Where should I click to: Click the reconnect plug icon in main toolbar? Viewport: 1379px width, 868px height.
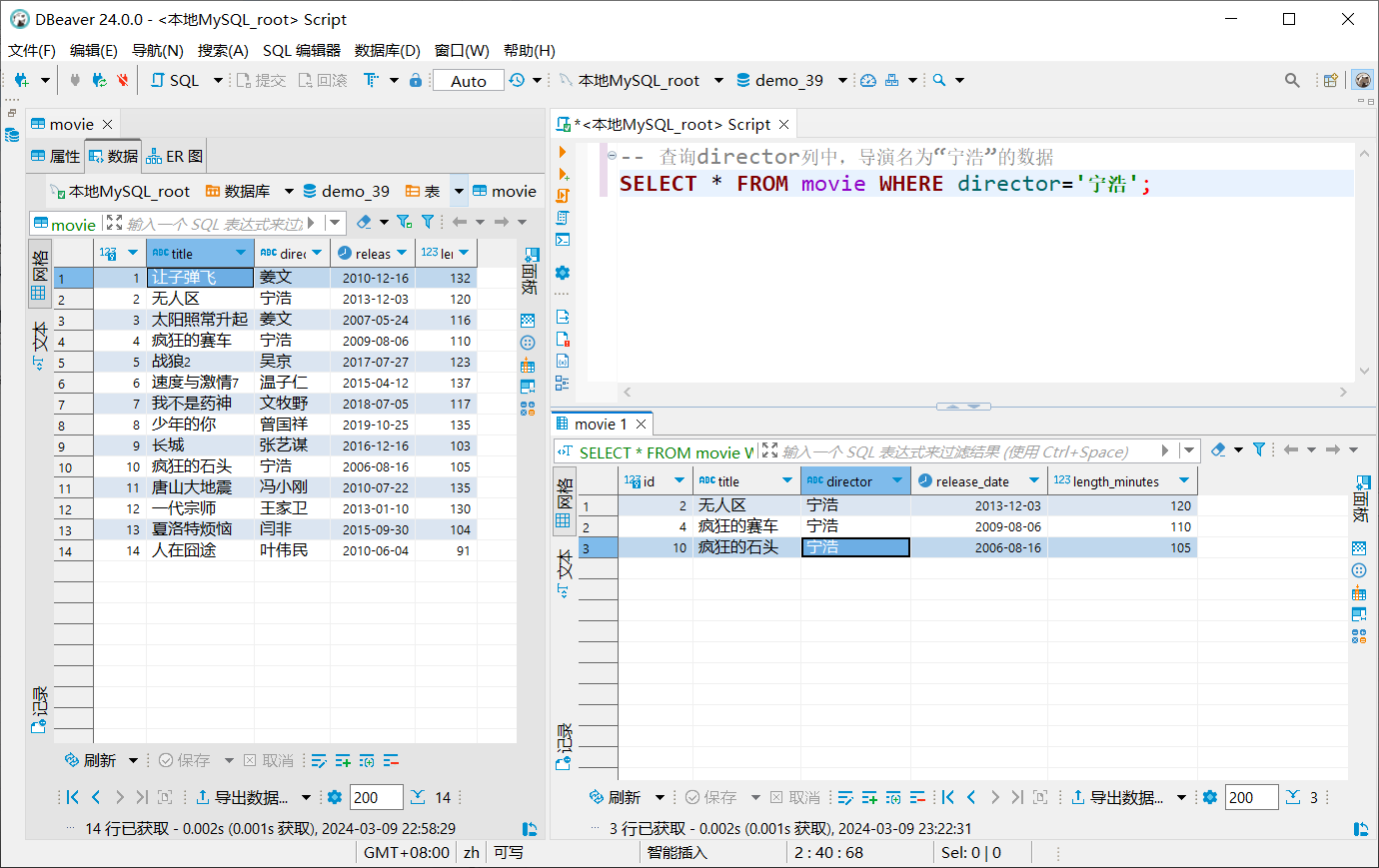[x=99, y=80]
